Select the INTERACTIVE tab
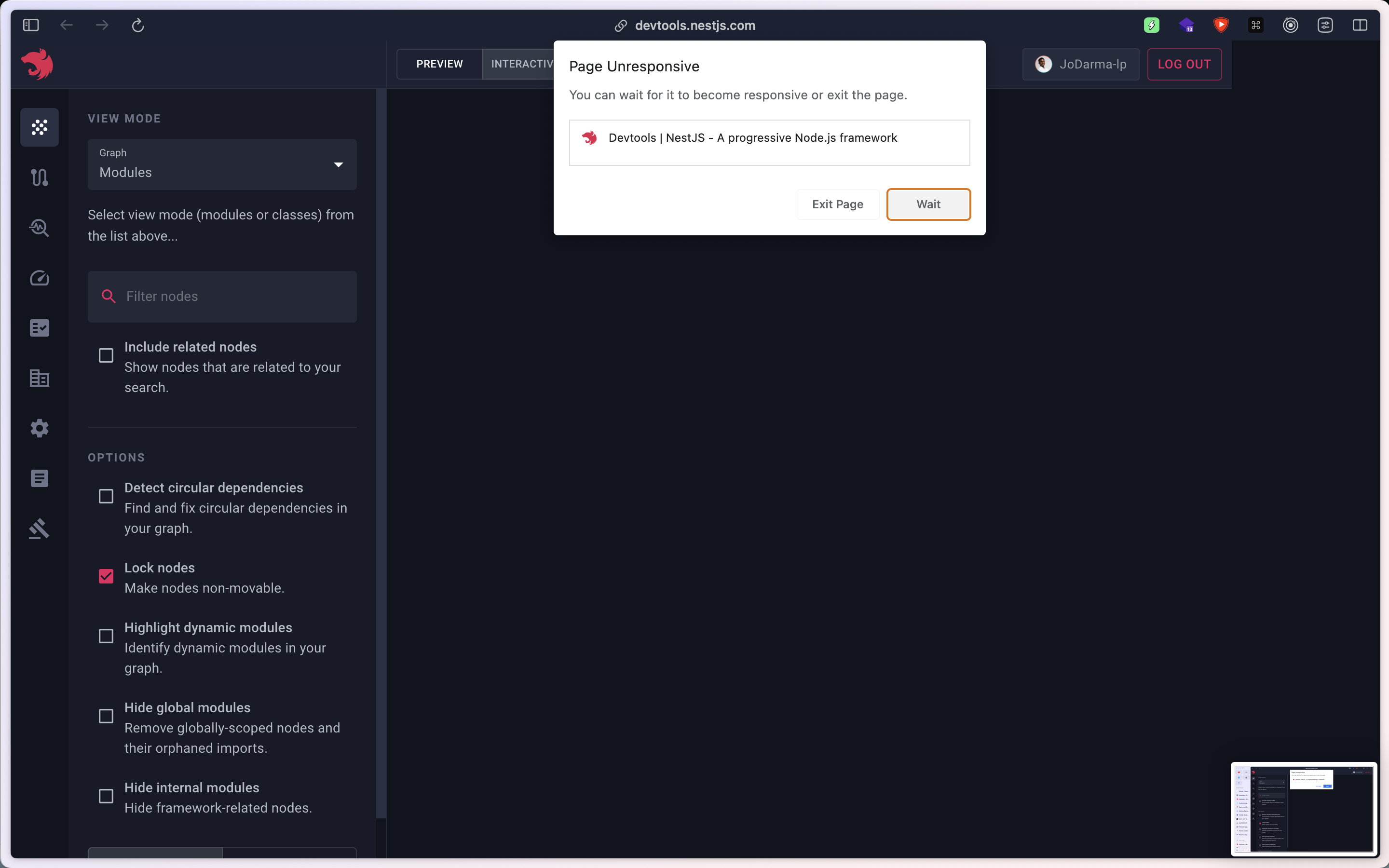Image resolution: width=1389 pixels, height=868 pixels. tap(519, 64)
